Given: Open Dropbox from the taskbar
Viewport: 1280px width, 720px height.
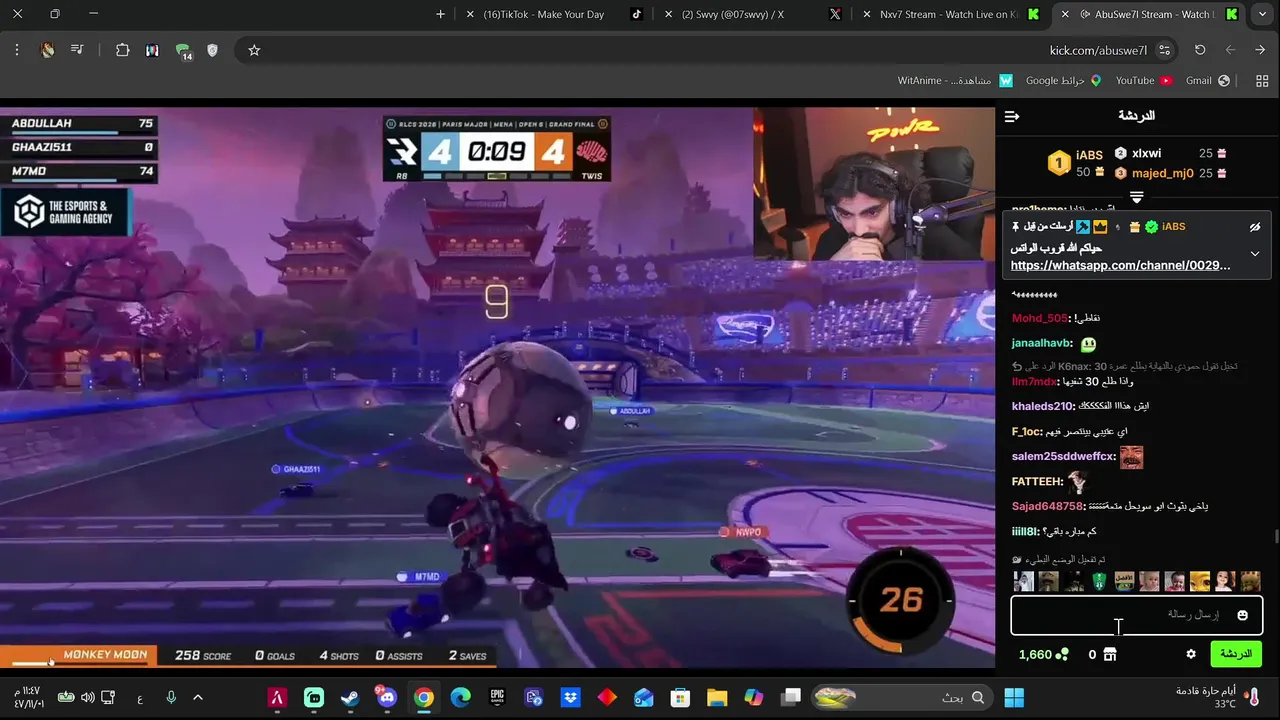Looking at the screenshot, I should [x=570, y=697].
